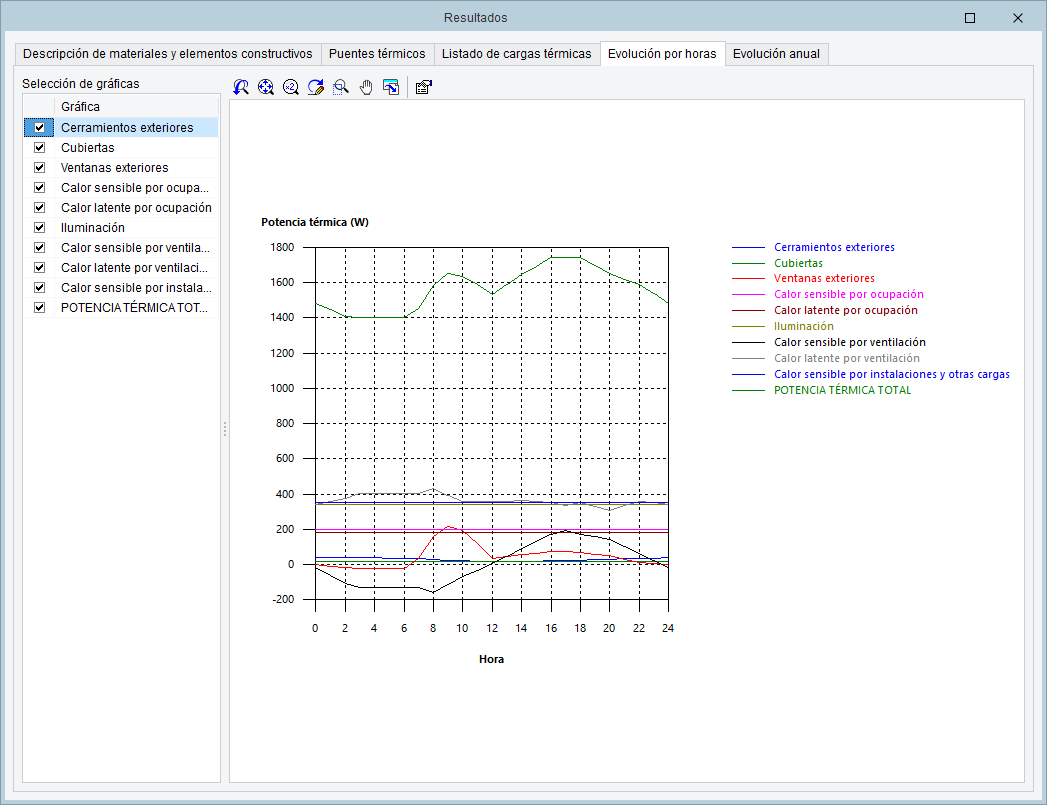The image size is (1047, 805).
Task: Uncheck the POTENCIA TÉRMICA TOTAL checkbox
Action: tap(39, 308)
